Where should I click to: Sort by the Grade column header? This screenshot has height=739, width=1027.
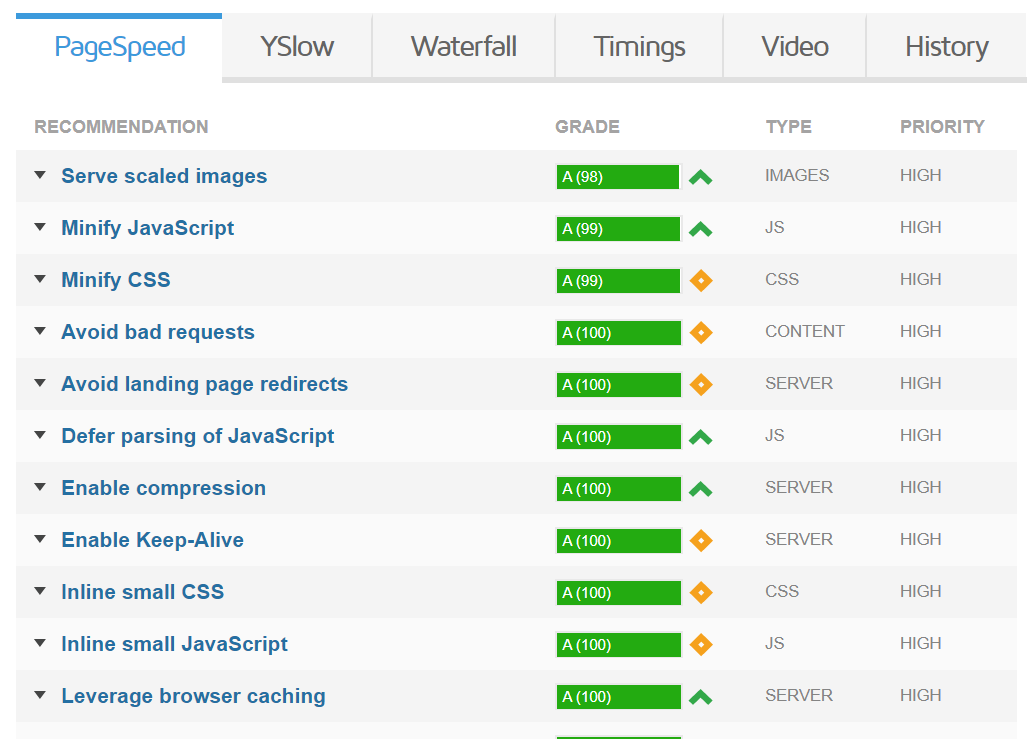(587, 127)
